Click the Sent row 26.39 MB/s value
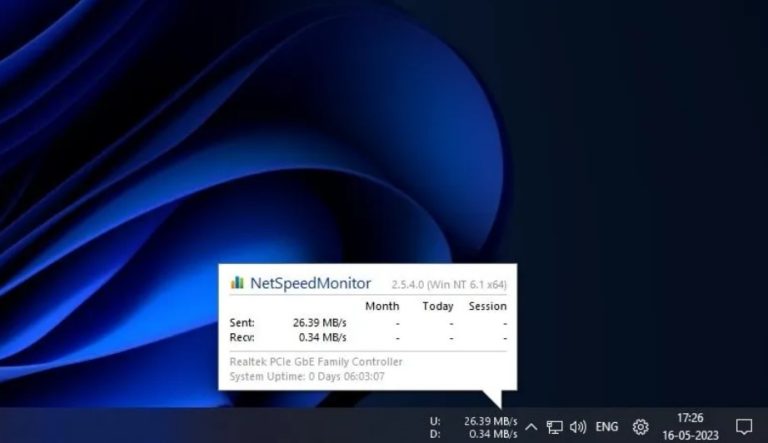The height and width of the screenshot is (443, 768). point(317,323)
